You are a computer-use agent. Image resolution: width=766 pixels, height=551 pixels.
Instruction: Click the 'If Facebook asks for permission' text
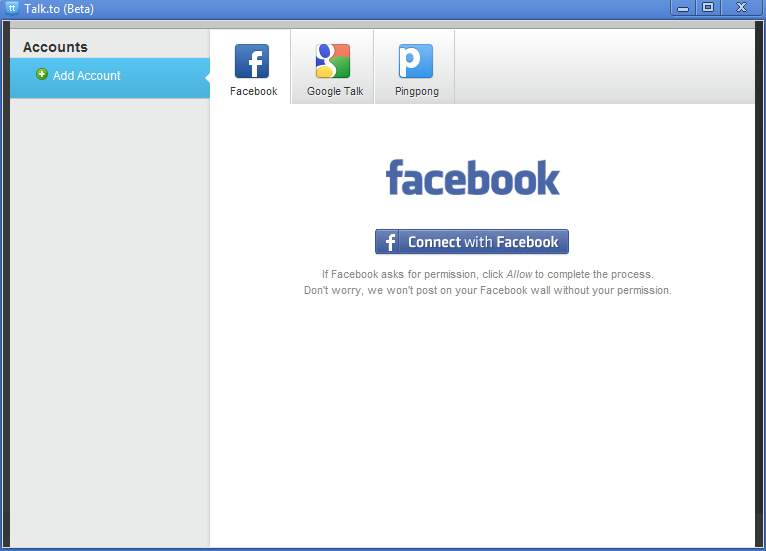pos(488,274)
